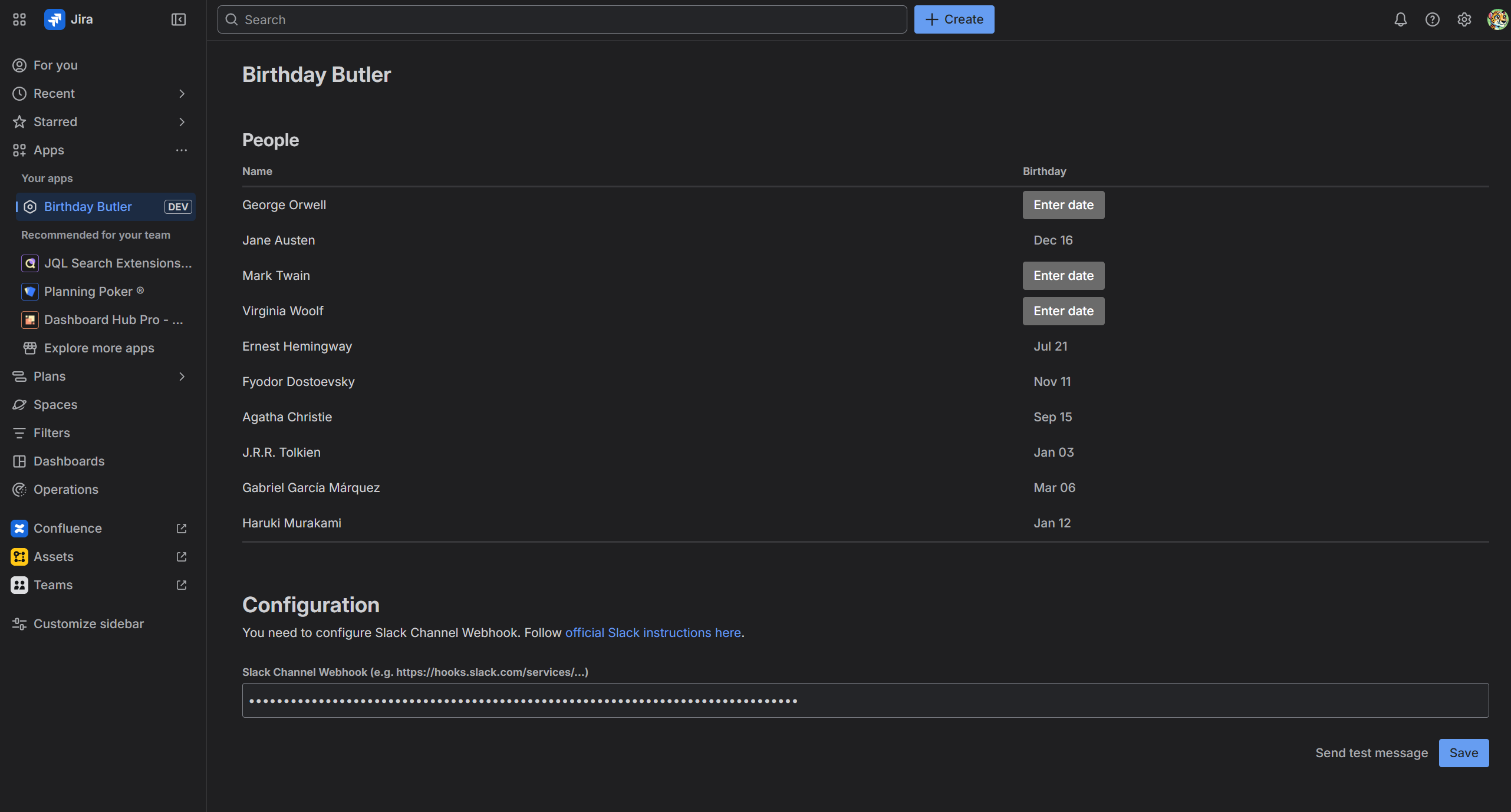1511x812 pixels.
Task: Collapse the sidebar using the panel icon
Action: (177, 19)
